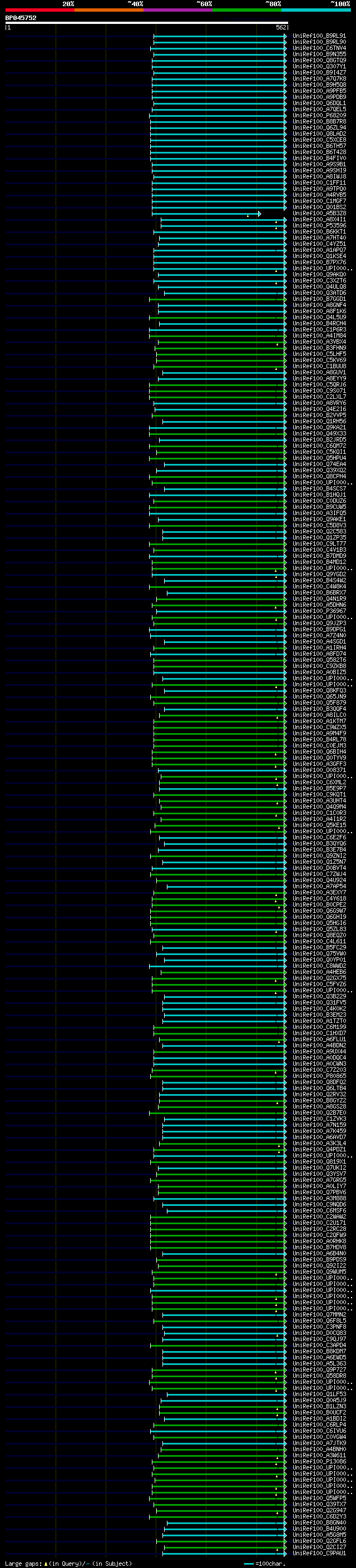Select hit label UniRef100_A5B3Z8
The image size is (356, 1568).
319,214
